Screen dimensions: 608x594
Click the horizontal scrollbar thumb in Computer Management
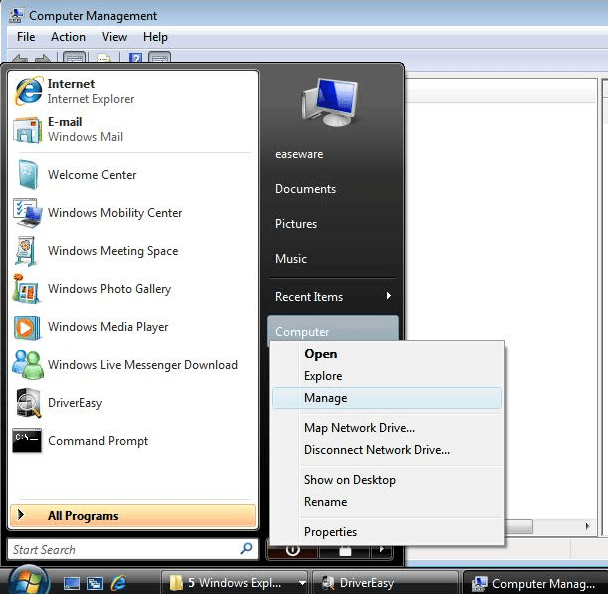point(519,527)
